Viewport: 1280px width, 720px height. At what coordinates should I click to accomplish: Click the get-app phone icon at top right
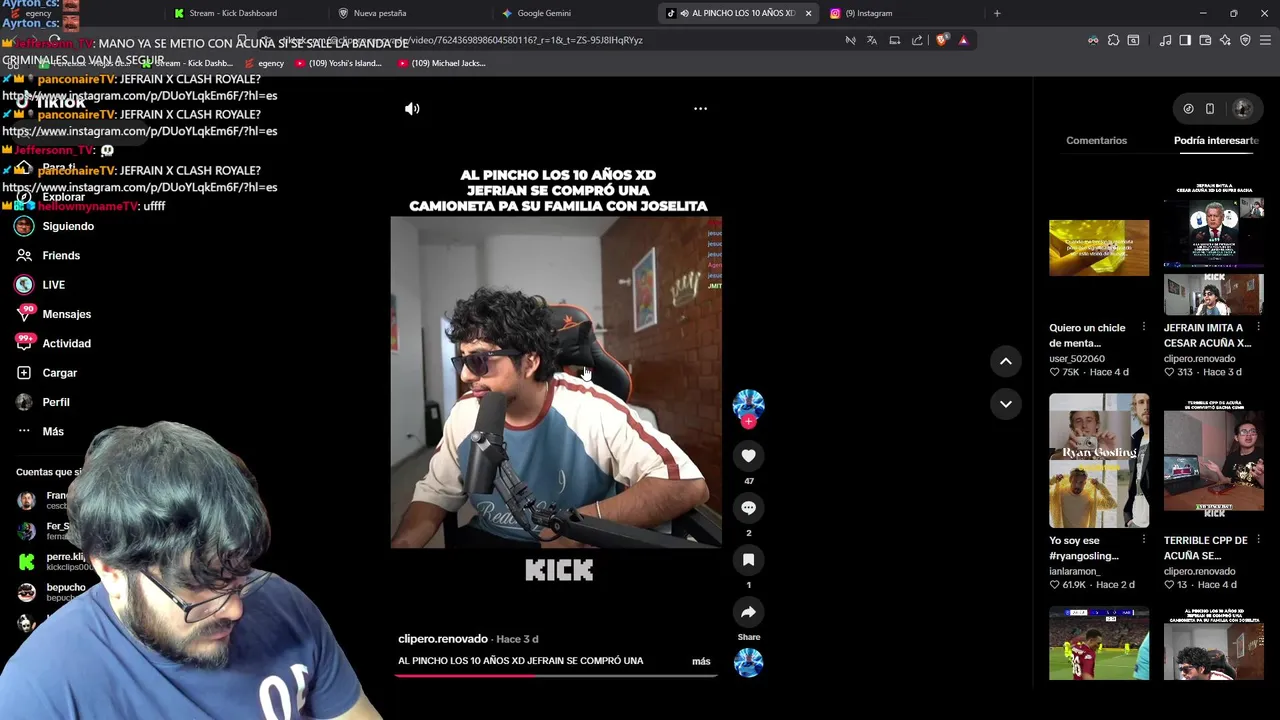tap(1210, 109)
